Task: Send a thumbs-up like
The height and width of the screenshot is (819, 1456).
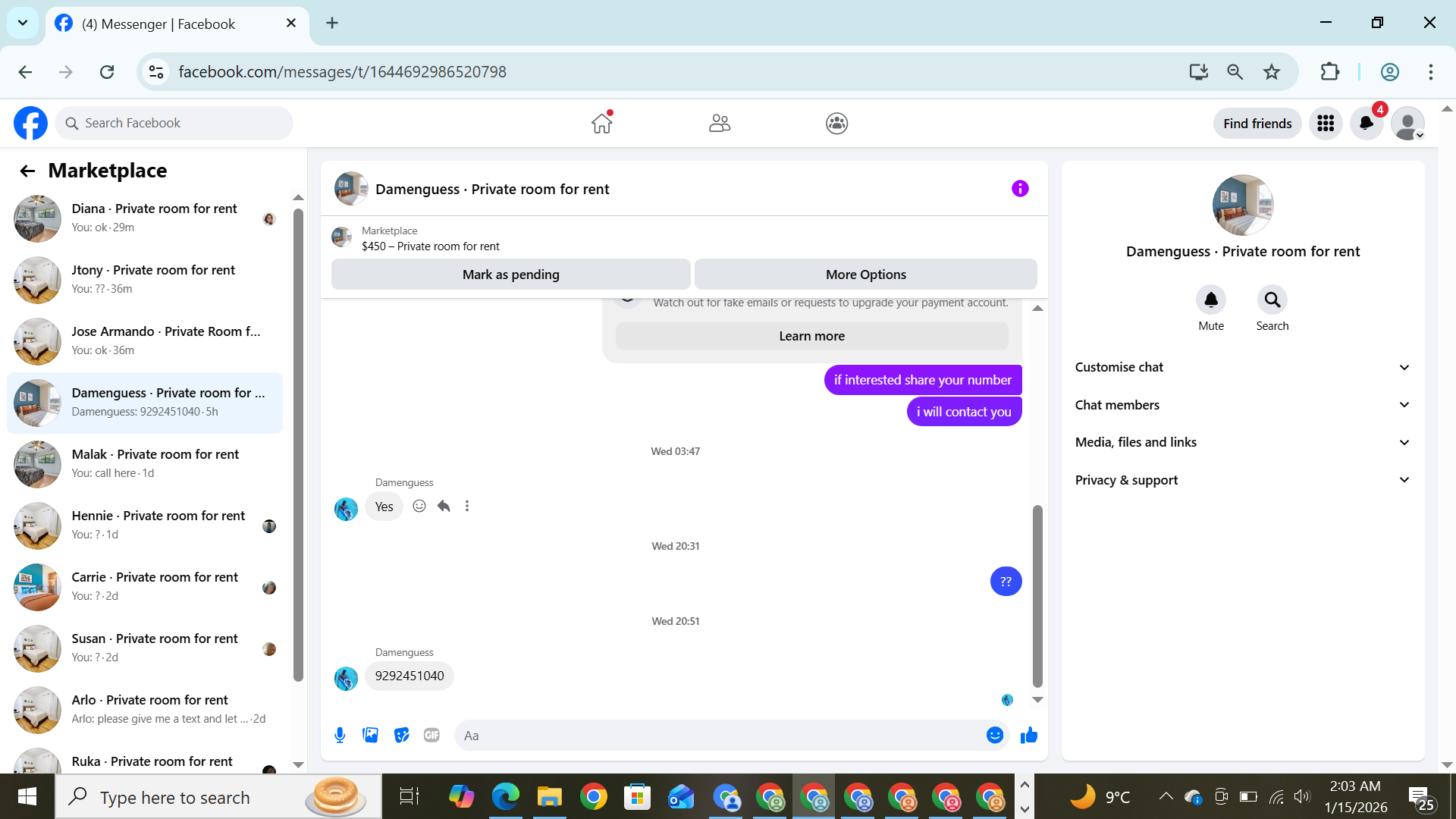Action: [1028, 735]
